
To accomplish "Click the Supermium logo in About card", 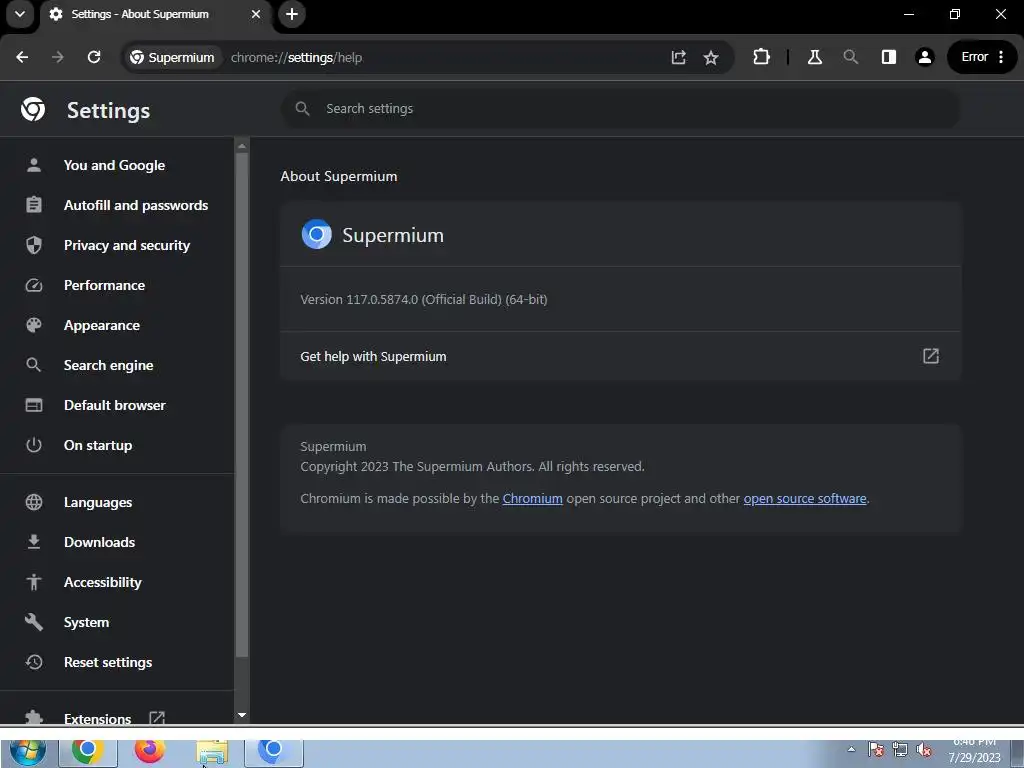I will point(317,234).
